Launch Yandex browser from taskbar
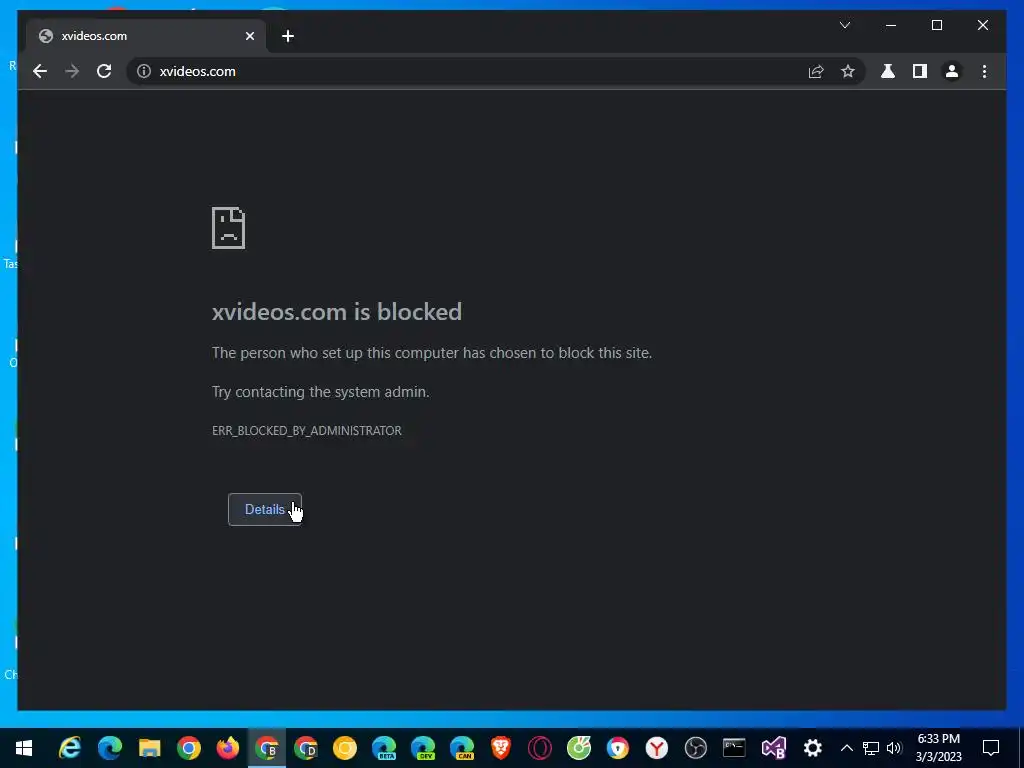 tap(657, 748)
